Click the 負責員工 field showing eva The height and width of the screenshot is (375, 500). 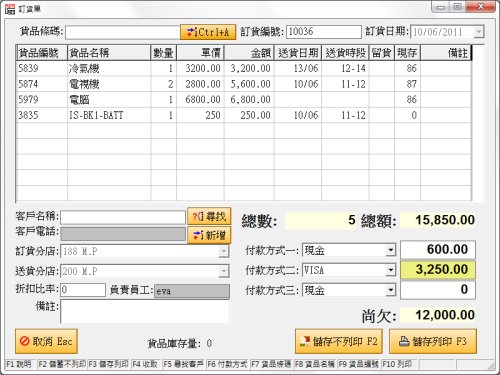point(192,291)
